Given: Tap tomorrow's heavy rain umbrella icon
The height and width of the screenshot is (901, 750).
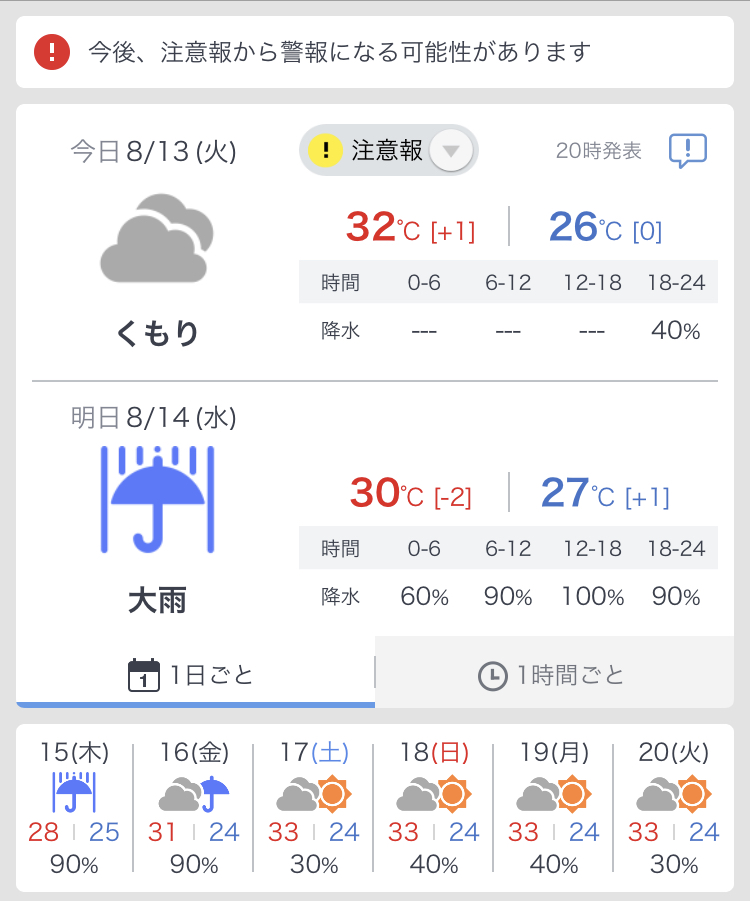Looking at the screenshot, I should tap(157, 499).
